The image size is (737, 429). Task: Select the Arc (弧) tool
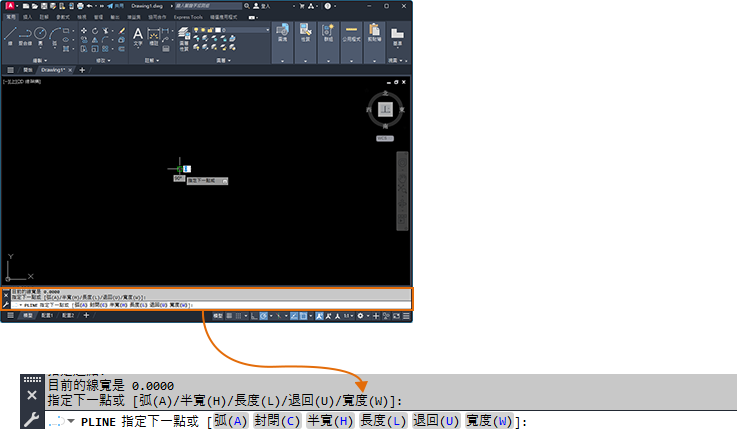[x=55, y=36]
